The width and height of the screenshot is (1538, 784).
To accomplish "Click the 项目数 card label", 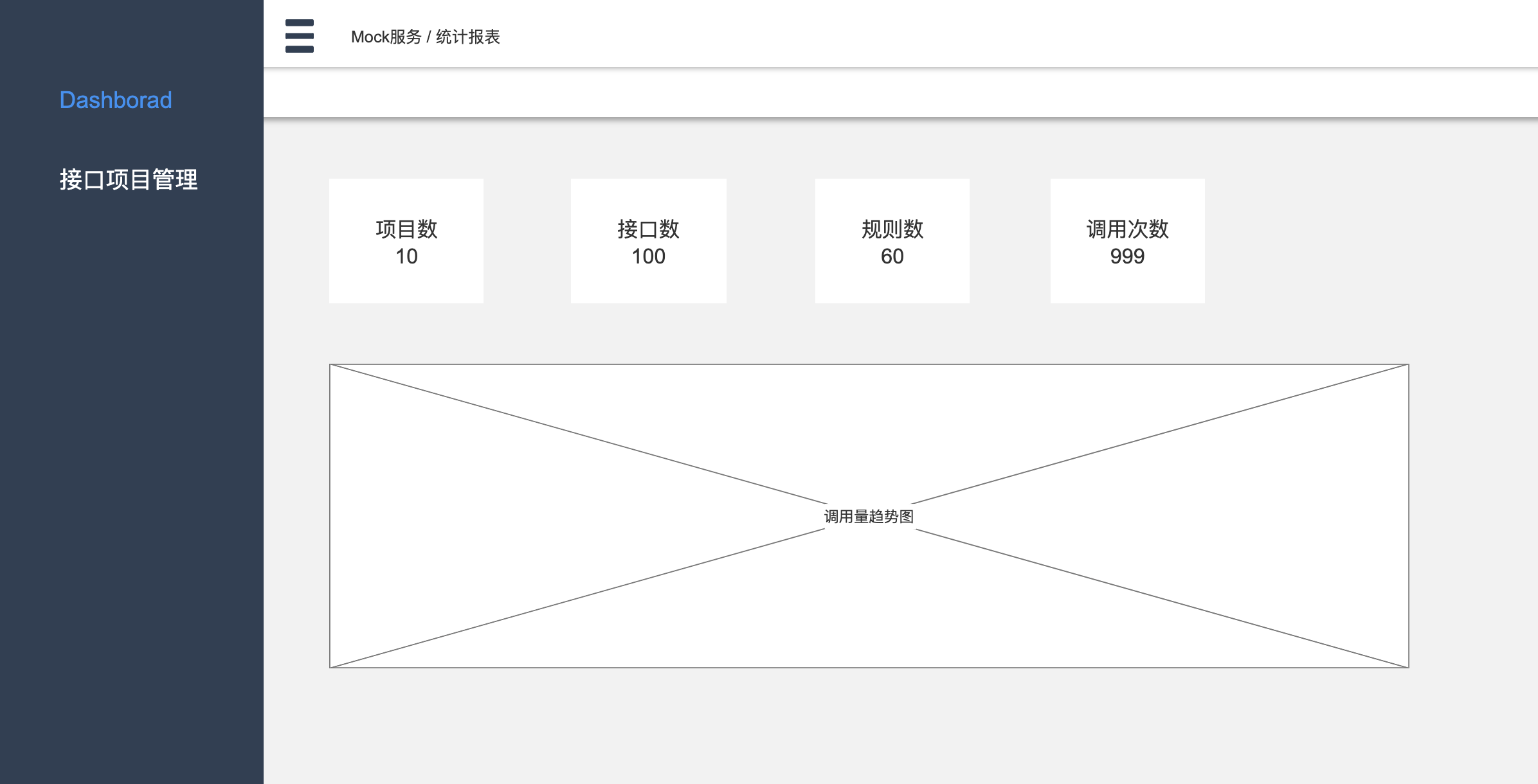I will (x=406, y=229).
